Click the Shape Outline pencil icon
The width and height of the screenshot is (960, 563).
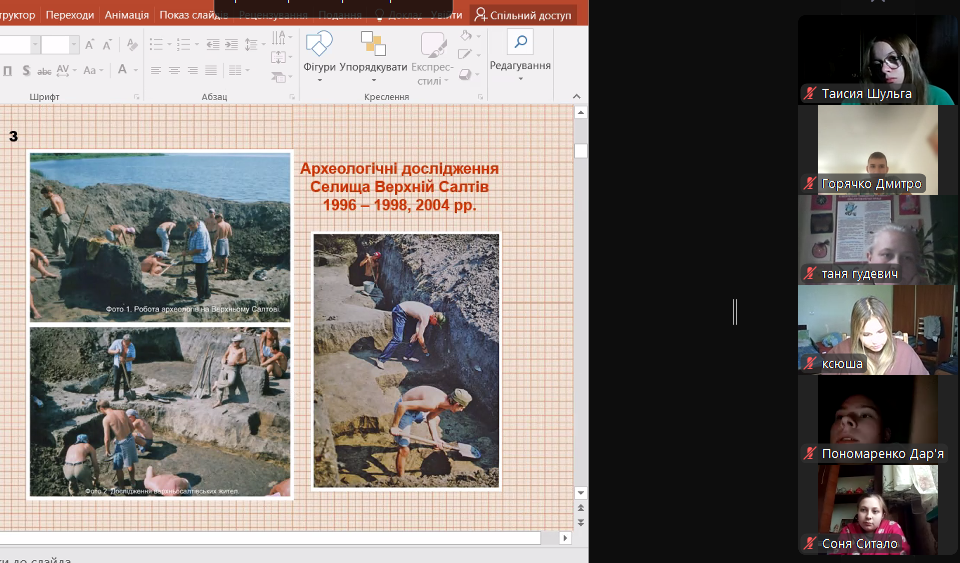coord(465,55)
